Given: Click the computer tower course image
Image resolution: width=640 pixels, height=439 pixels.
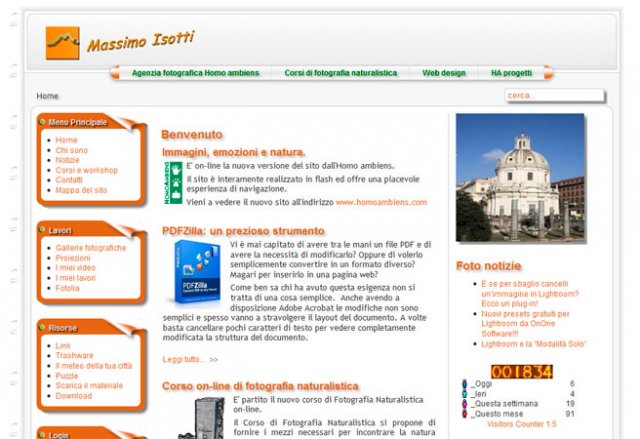Looking at the screenshot, I should click(x=203, y=418).
